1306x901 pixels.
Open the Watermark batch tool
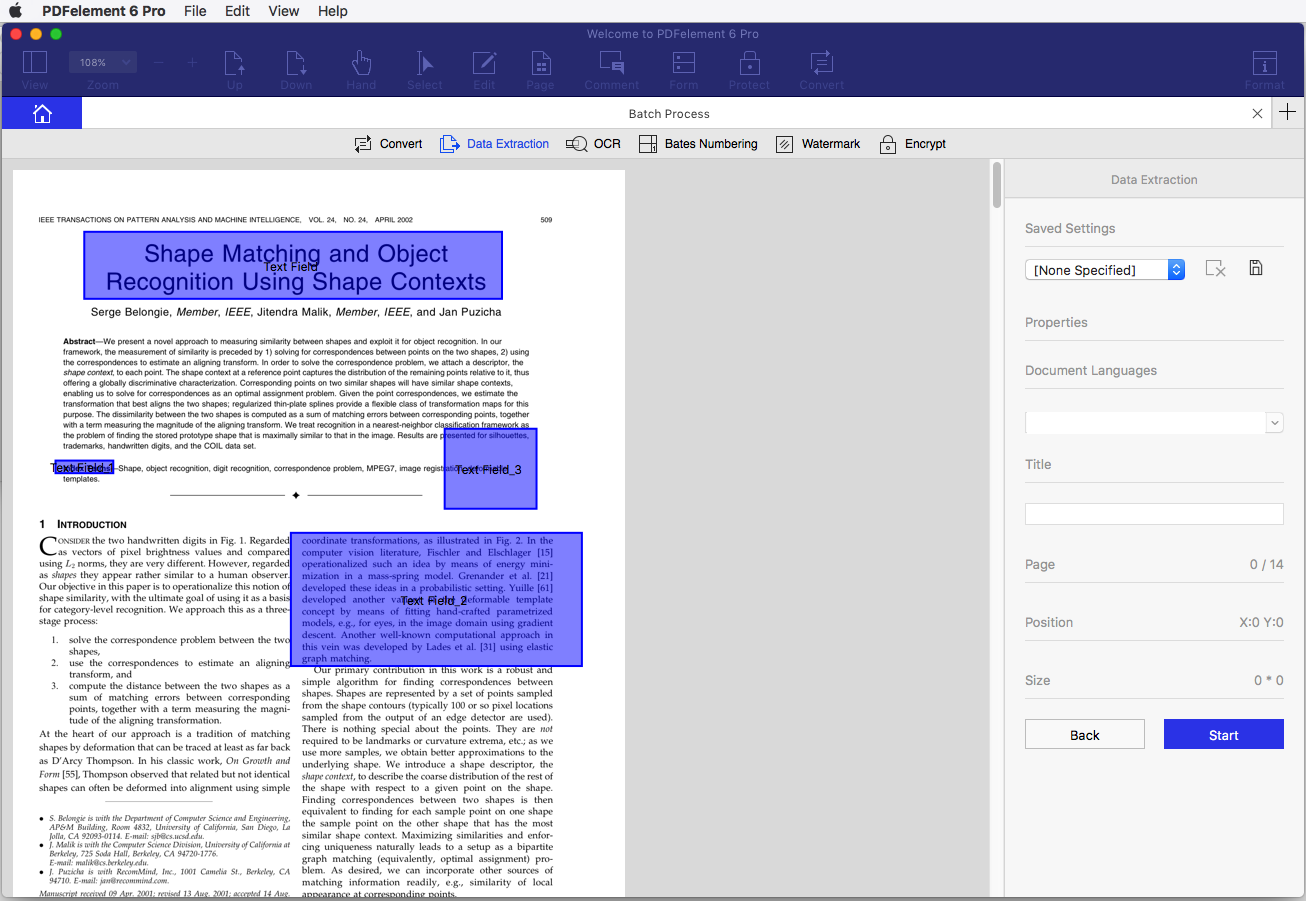point(818,144)
